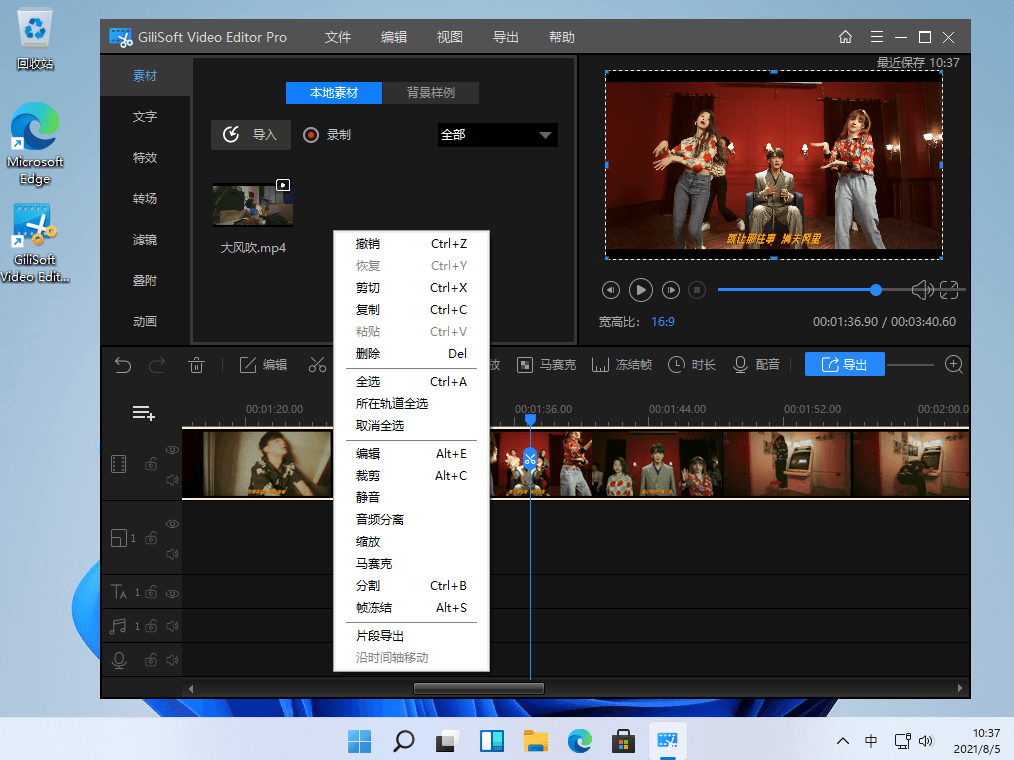This screenshot has height=760, width=1014.
Task: Open the 特效 sidebar section
Action: 145,157
